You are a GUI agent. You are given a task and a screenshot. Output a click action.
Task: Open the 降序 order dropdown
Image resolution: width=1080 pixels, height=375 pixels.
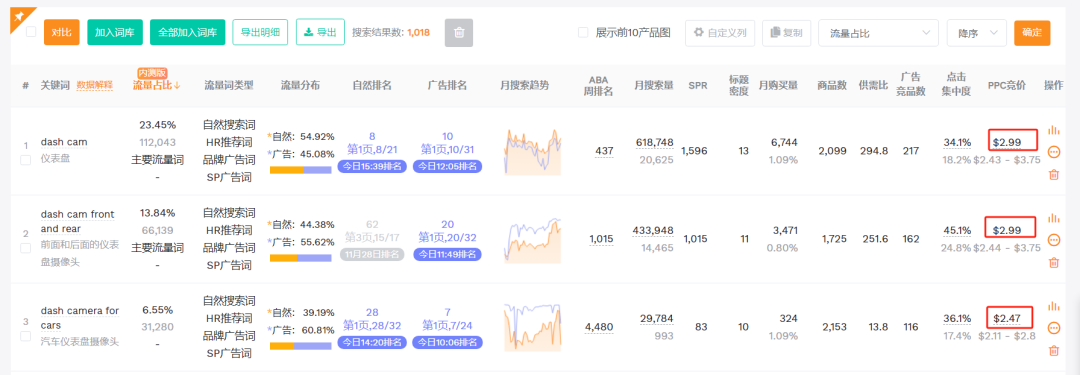pos(977,32)
